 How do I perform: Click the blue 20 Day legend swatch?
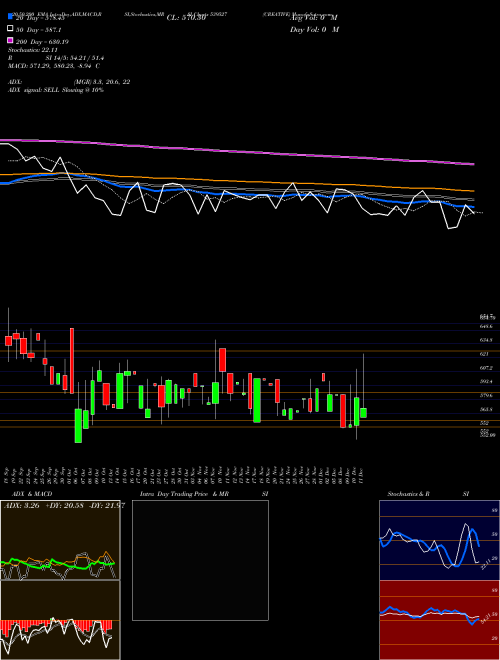pyautogui.click(x=11, y=17)
